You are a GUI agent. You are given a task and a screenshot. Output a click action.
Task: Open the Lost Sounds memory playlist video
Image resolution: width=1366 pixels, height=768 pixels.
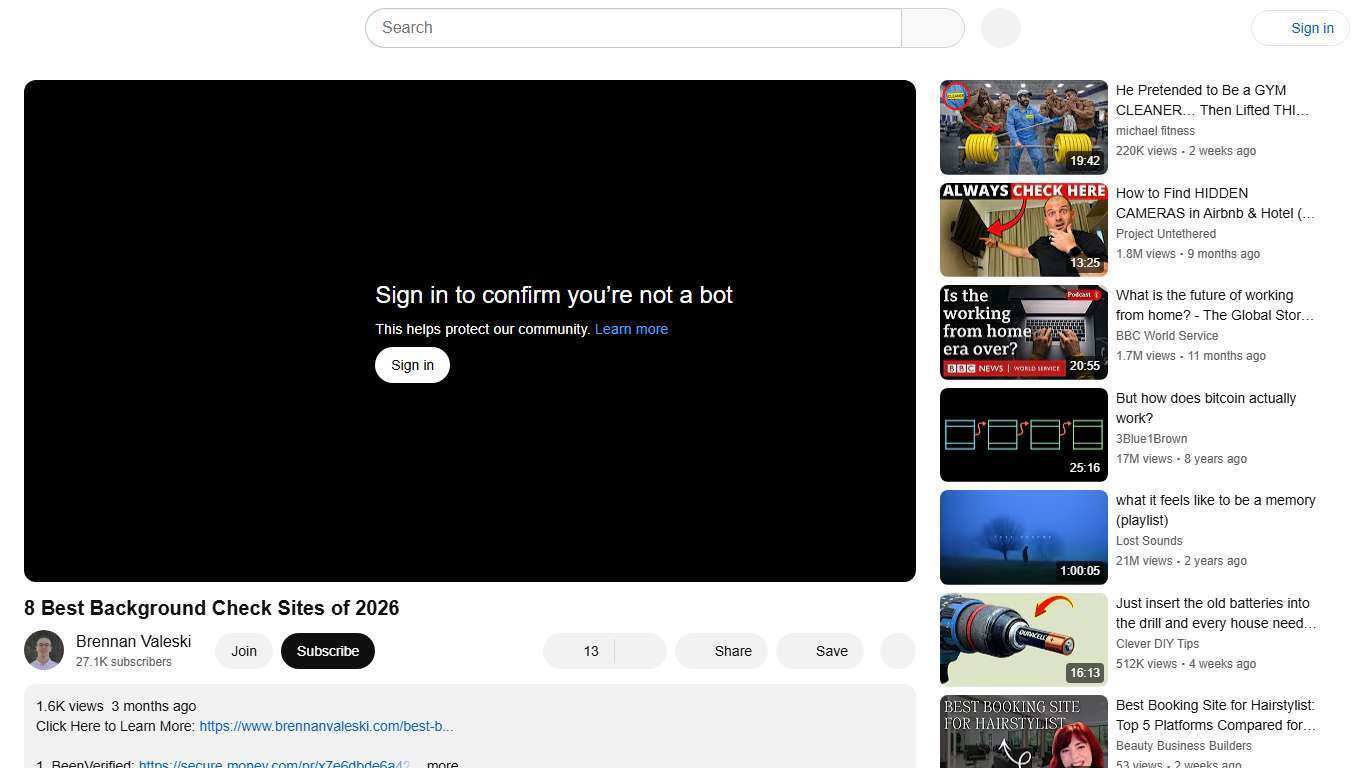click(x=1023, y=536)
